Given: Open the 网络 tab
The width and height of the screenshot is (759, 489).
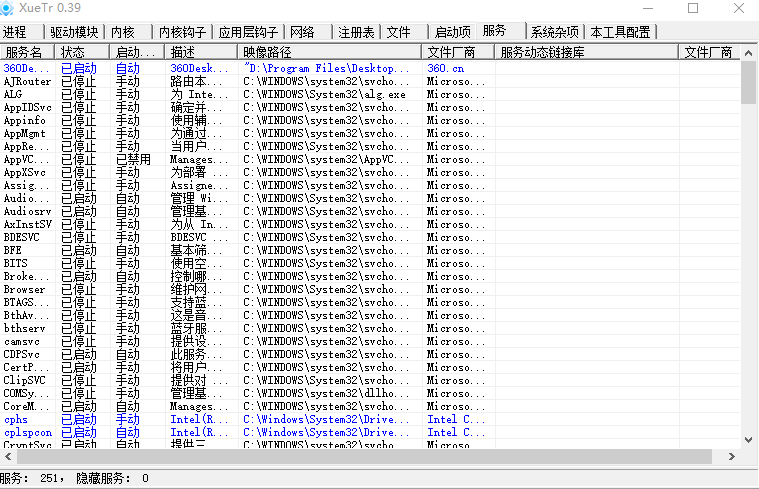Looking at the screenshot, I should (303, 32).
